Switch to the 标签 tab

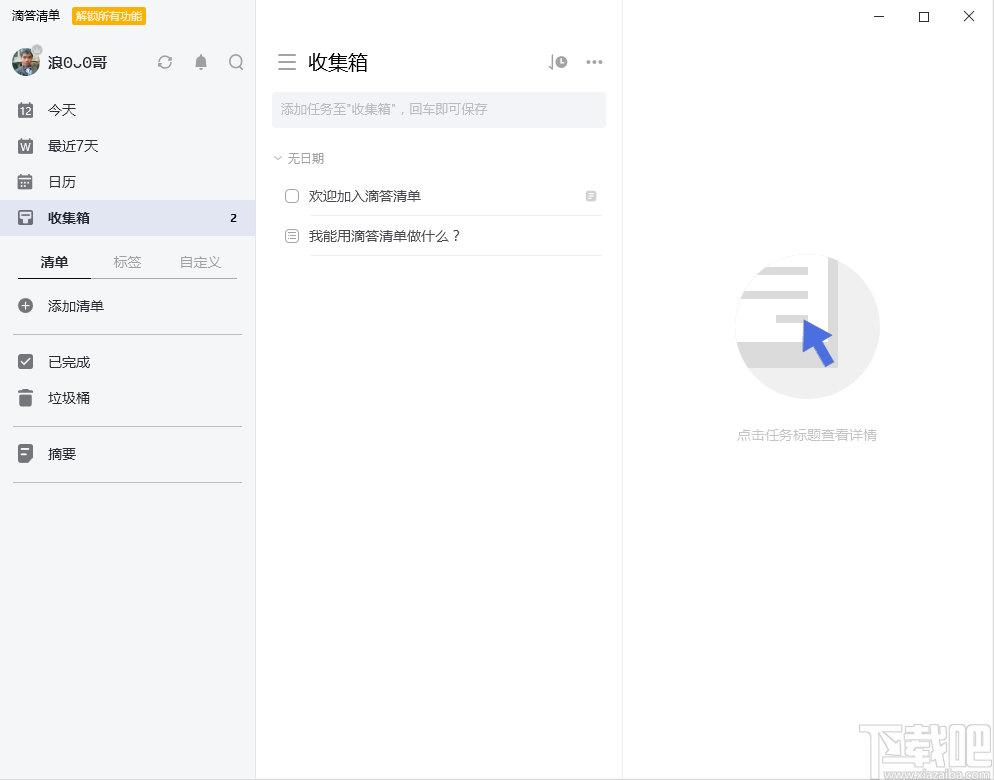point(127,262)
